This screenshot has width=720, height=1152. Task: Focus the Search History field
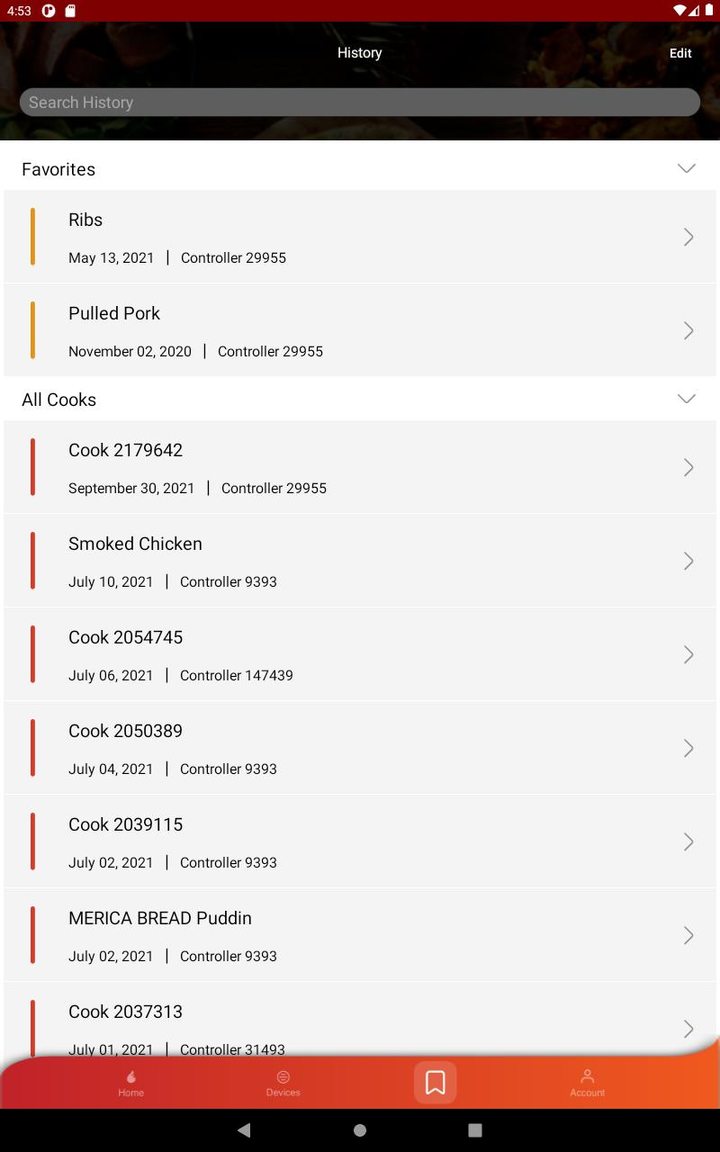(360, 102)
